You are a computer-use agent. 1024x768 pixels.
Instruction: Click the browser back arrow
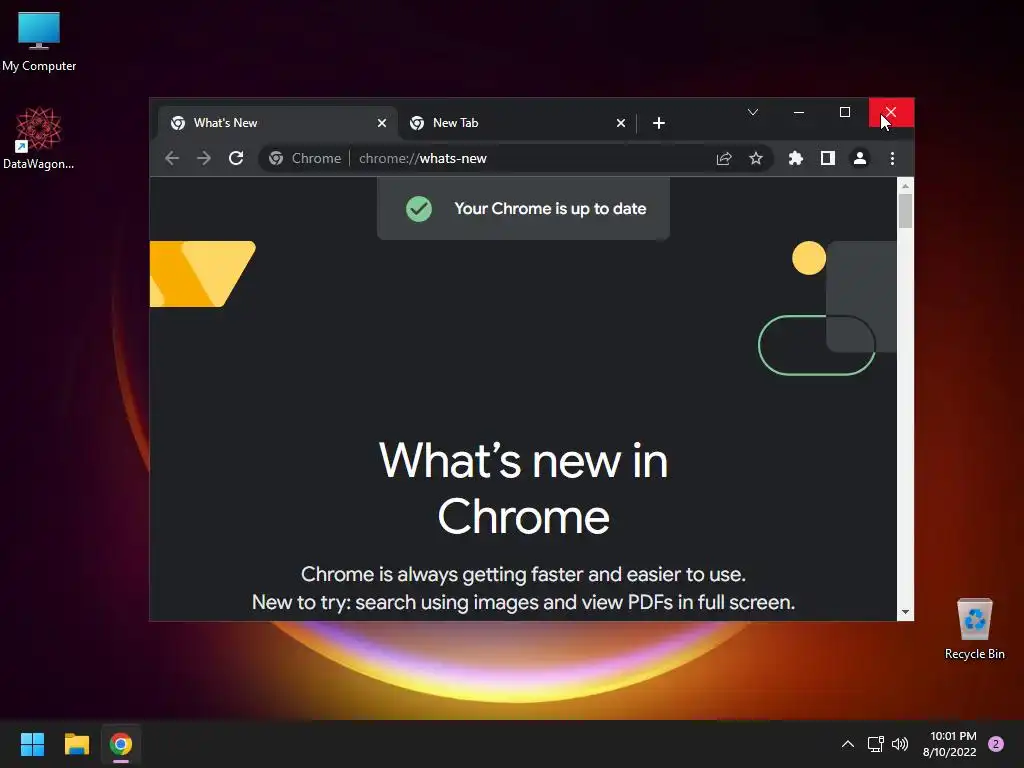point(172,158)
